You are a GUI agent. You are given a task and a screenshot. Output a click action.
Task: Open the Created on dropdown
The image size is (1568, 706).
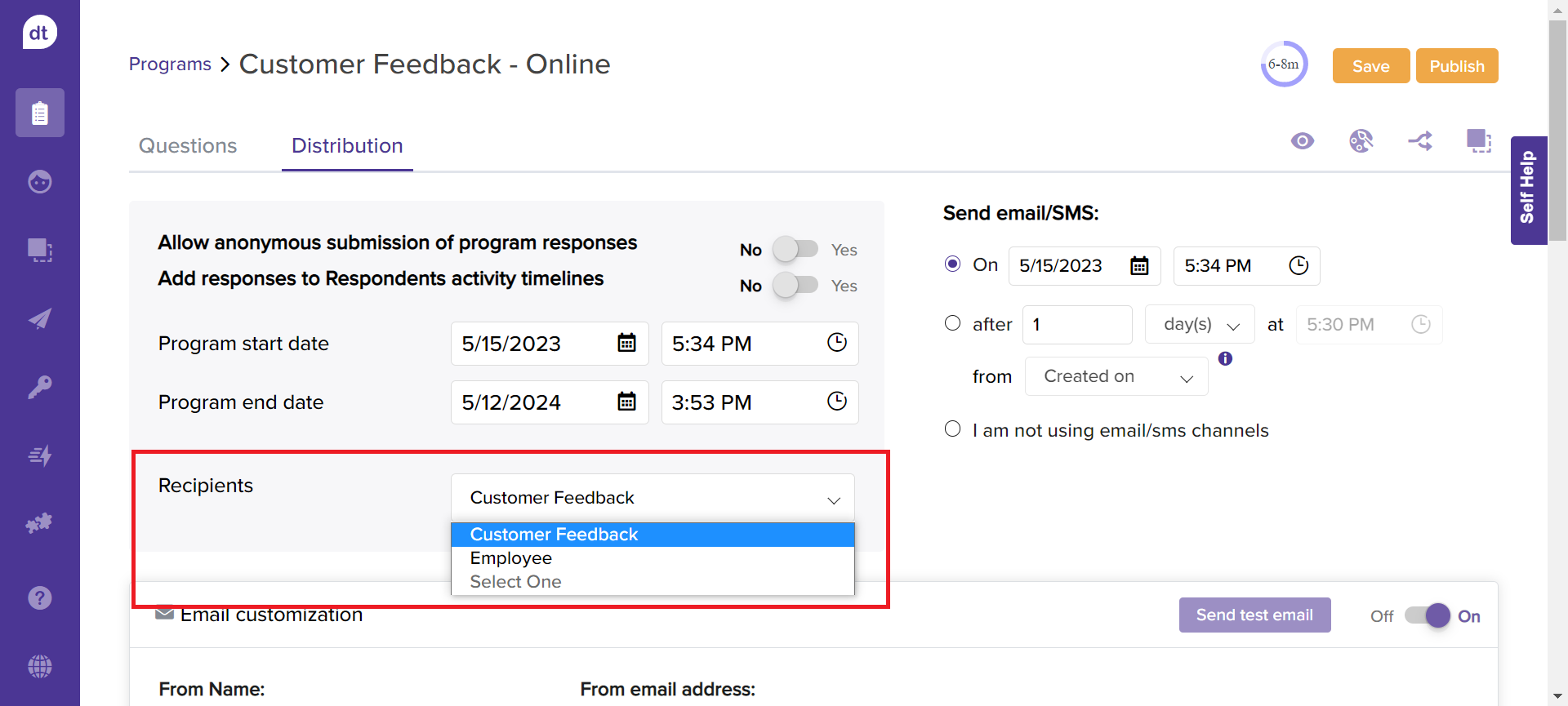[x=1116, y=376]
